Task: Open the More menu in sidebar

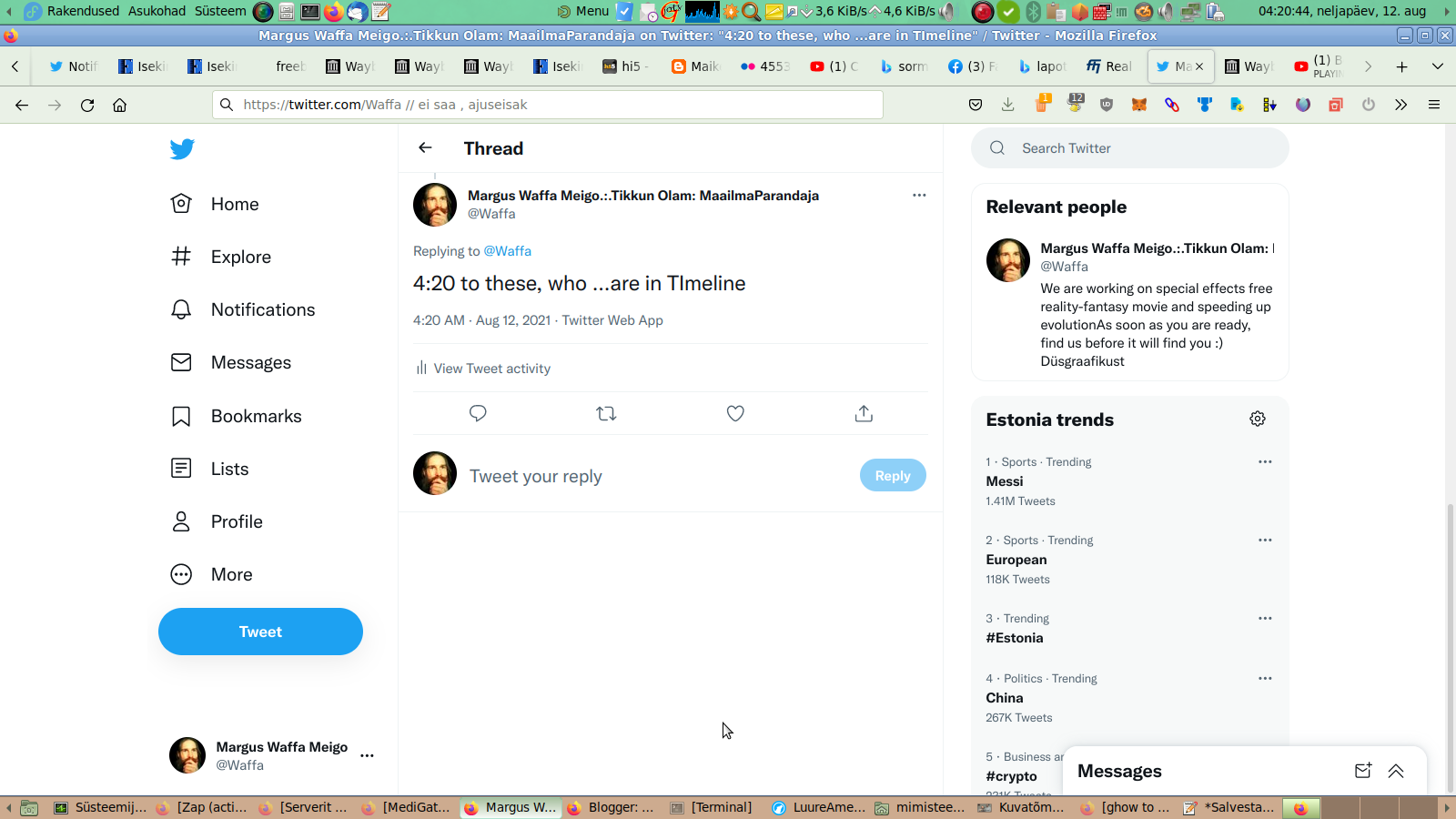Action: (x=211, y=574)
